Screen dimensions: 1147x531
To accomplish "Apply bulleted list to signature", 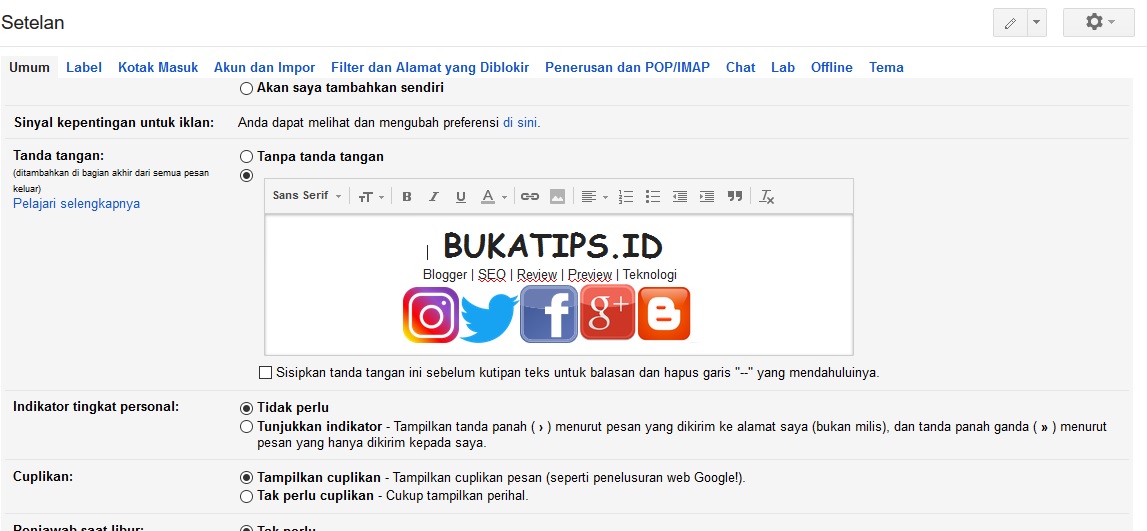I will click(653, 196).
